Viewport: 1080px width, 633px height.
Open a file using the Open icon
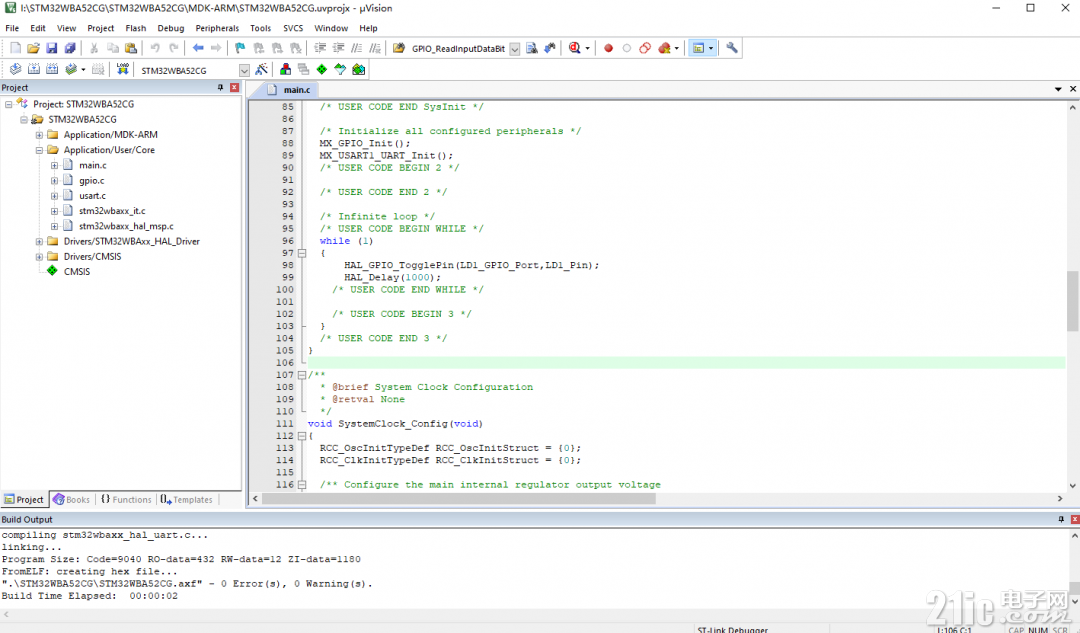[33, 48]
